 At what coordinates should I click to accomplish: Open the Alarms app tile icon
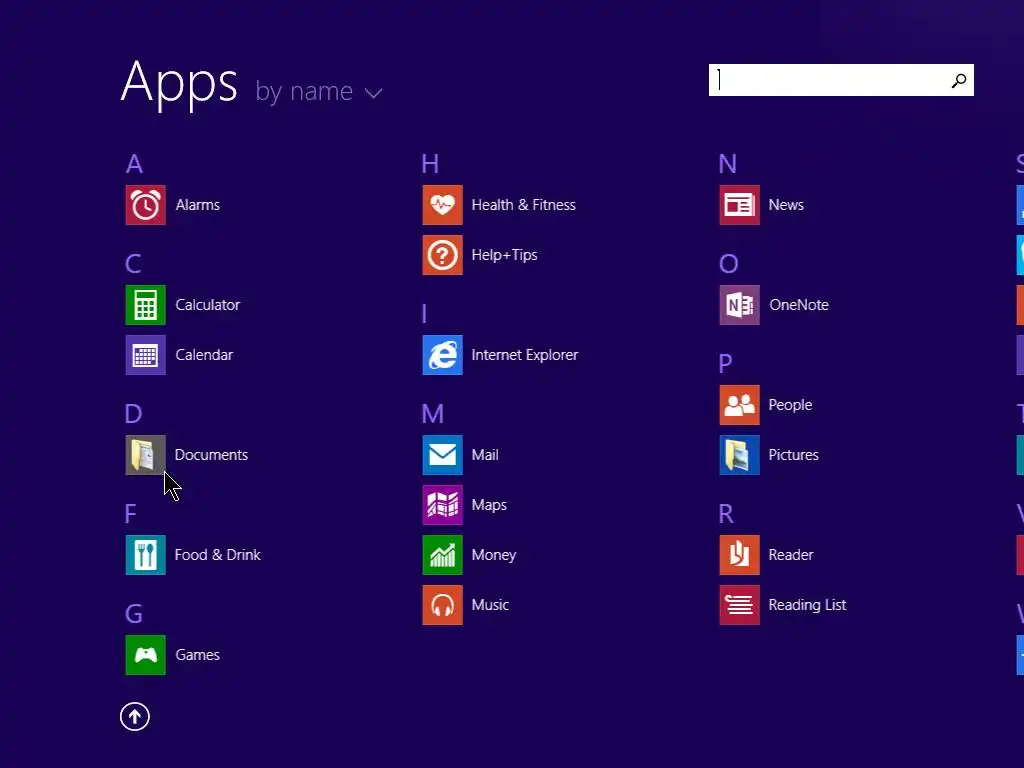click(145, 205)
